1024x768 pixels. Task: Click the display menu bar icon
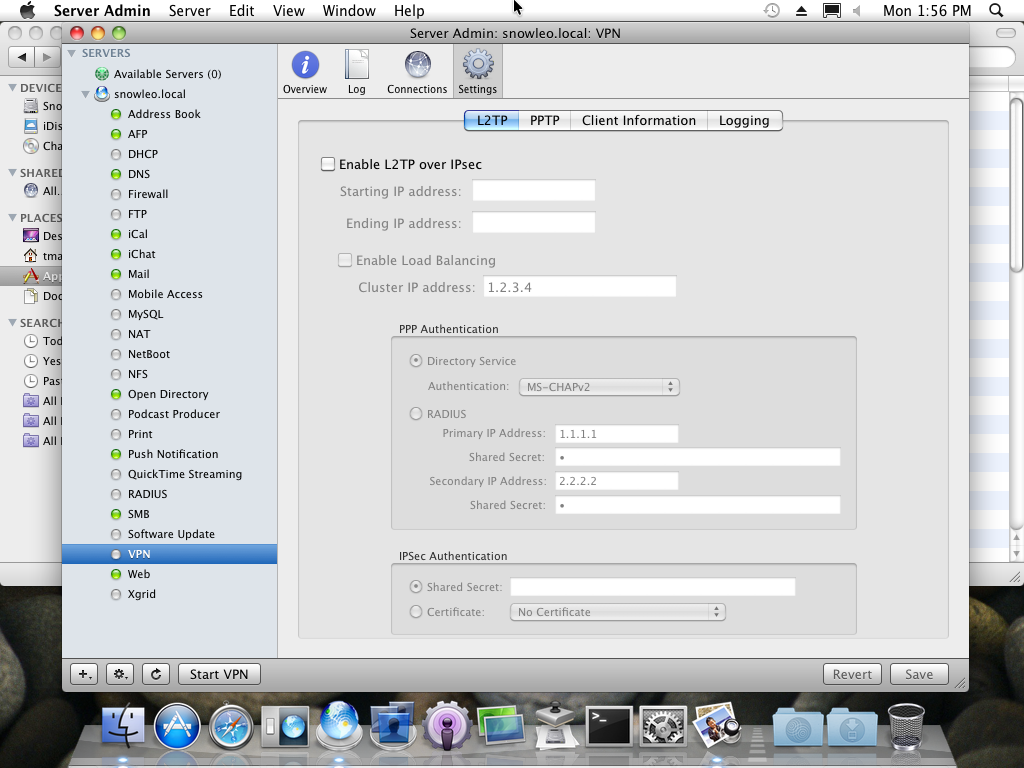click(x=831, y=10)
